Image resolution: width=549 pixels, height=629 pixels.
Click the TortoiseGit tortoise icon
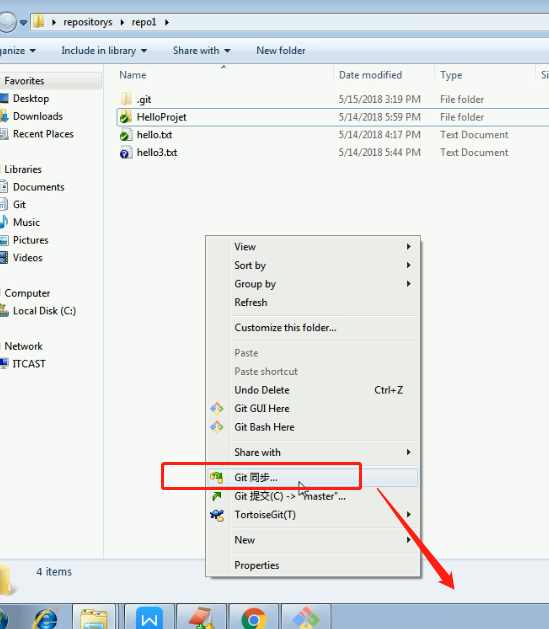click(x=217, y=515)
